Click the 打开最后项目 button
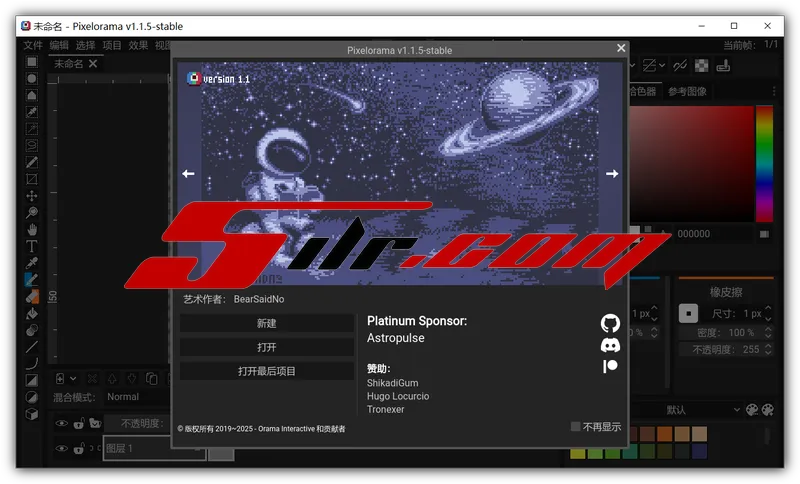The image size is (800, 484). 267,371
